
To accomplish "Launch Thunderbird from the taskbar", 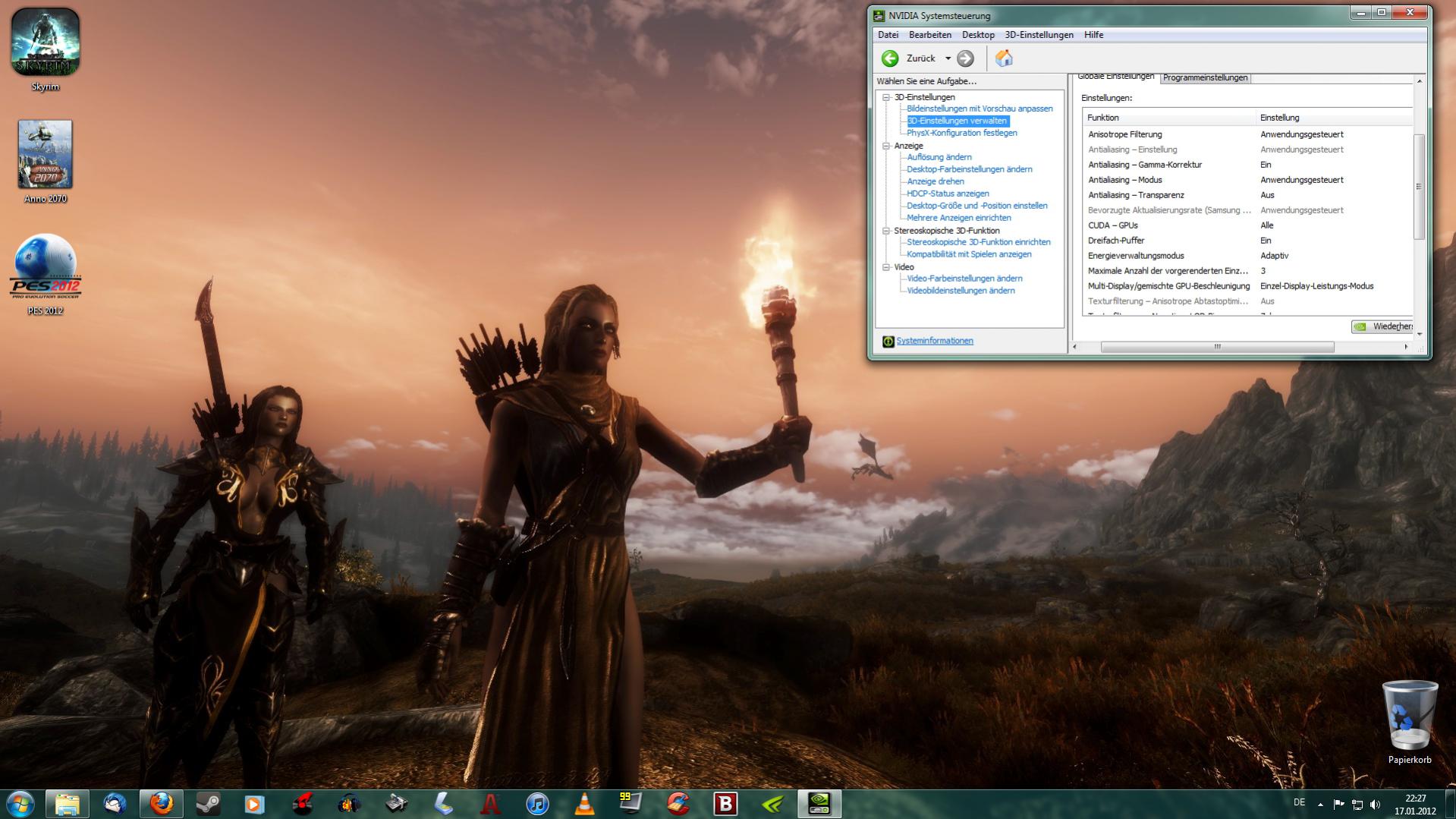I will [x=115, y=804].
